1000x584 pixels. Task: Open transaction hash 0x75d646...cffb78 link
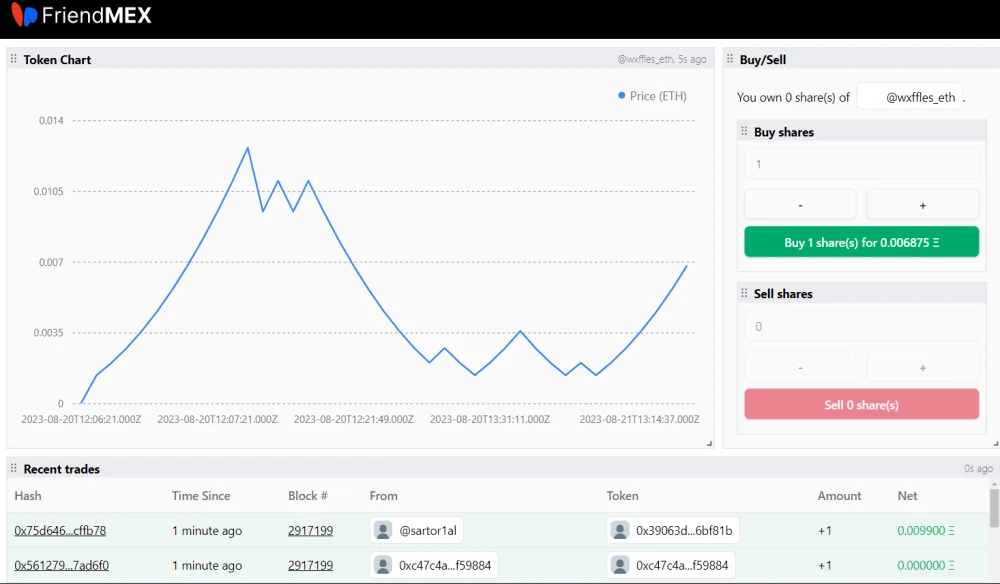[x=60, y=530]
